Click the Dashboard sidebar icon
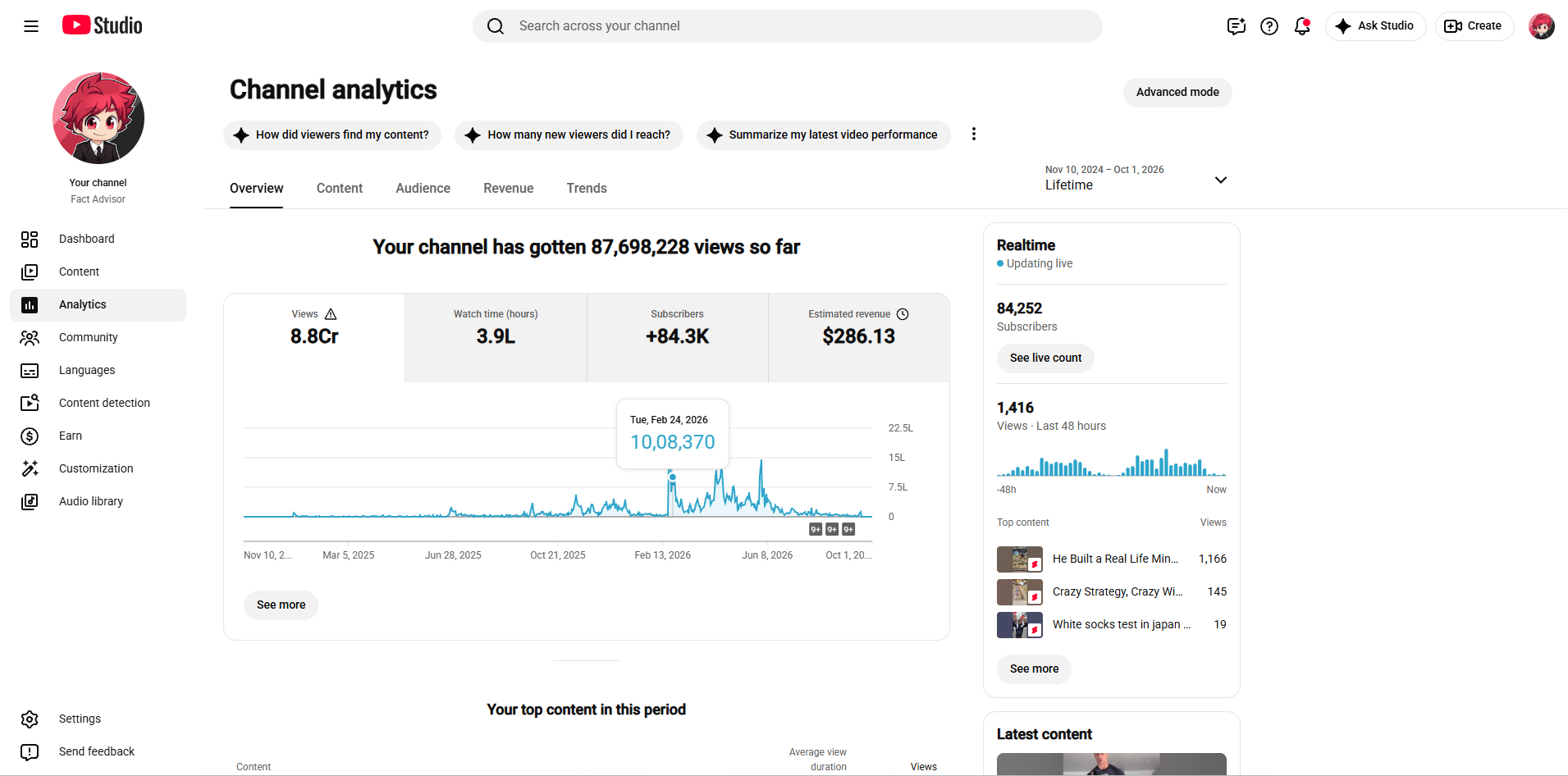Viewport: 1568px width, 776px height. pyautogui.click(x=30, y=239)
